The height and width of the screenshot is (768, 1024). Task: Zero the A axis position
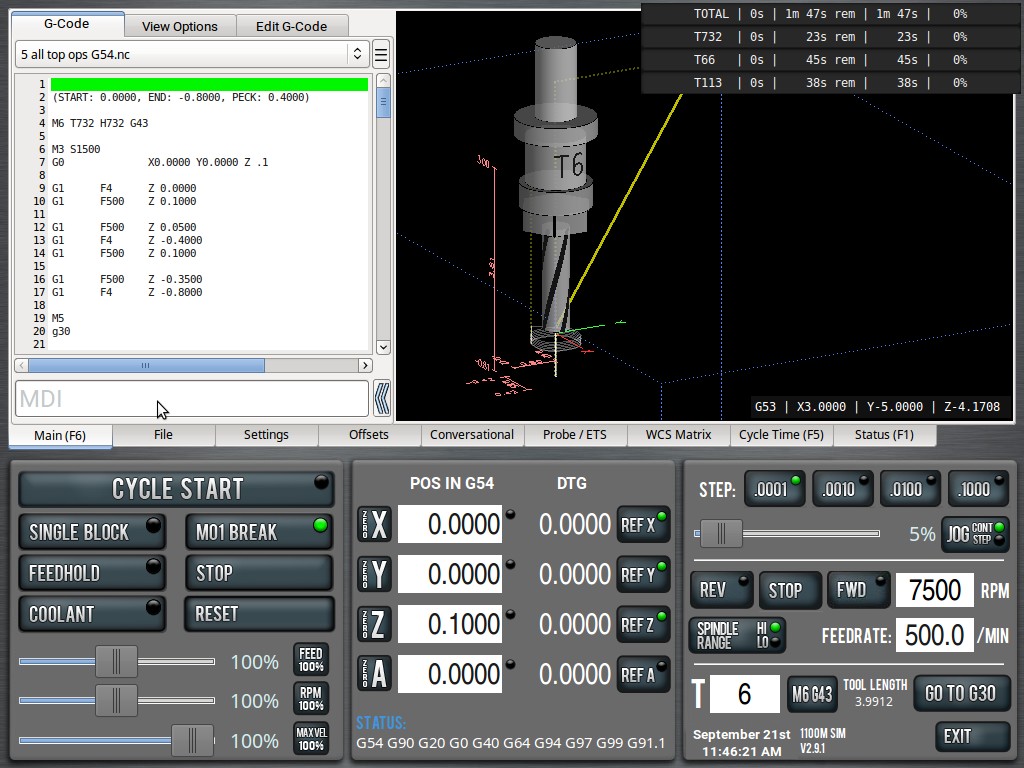tap(375, 675)
